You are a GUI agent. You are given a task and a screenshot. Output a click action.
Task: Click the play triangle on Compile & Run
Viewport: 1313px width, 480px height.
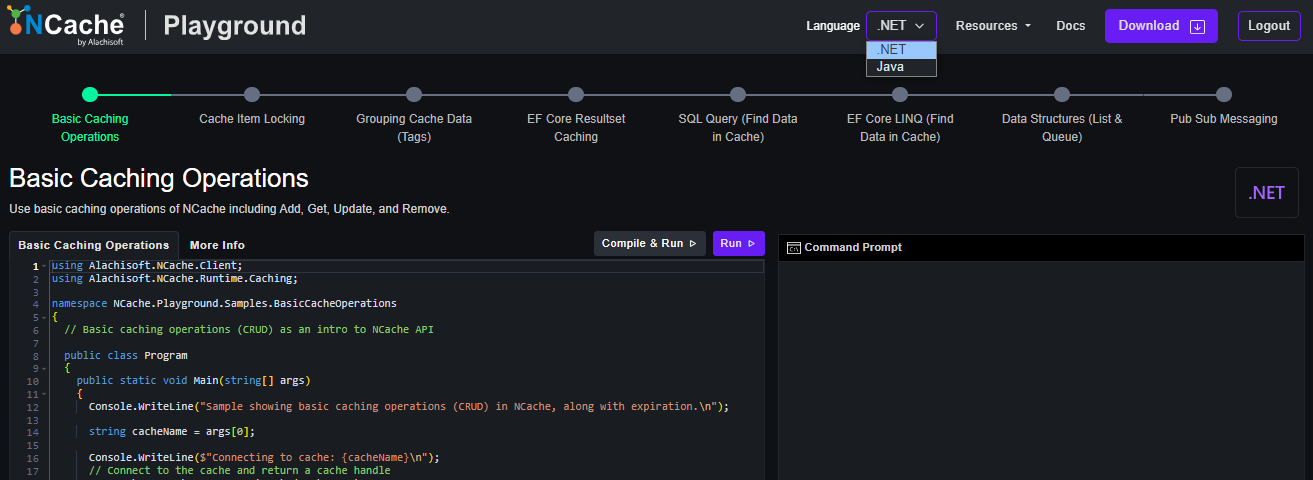click(x=692, y=244)
